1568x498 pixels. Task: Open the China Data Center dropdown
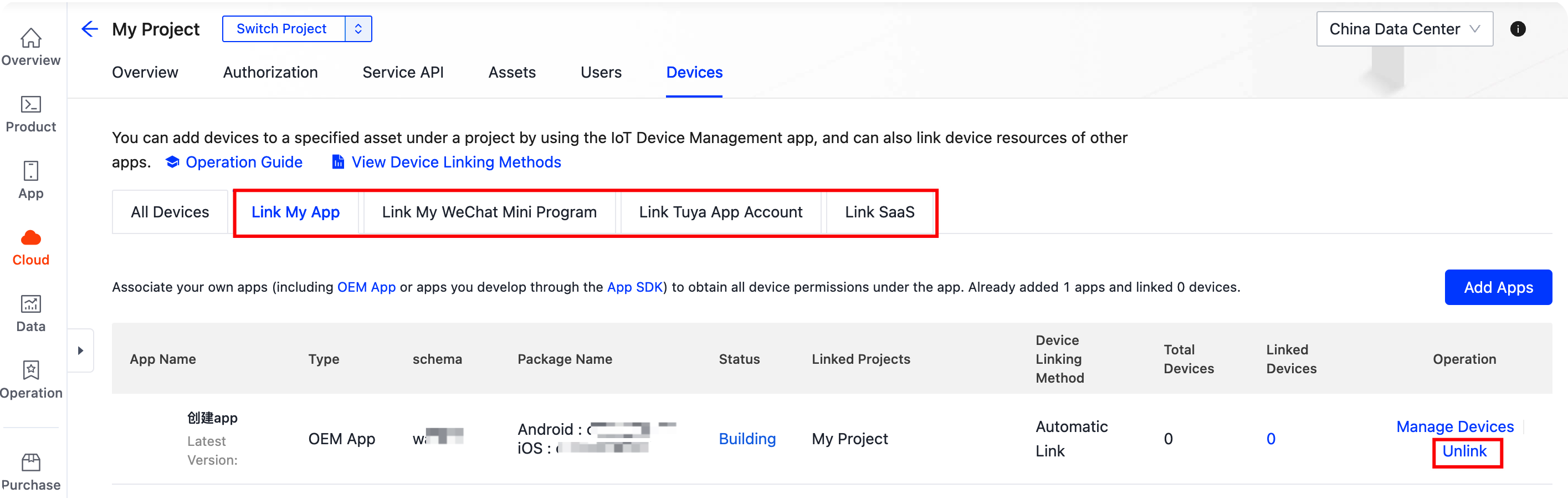(x=1404, y=29)
